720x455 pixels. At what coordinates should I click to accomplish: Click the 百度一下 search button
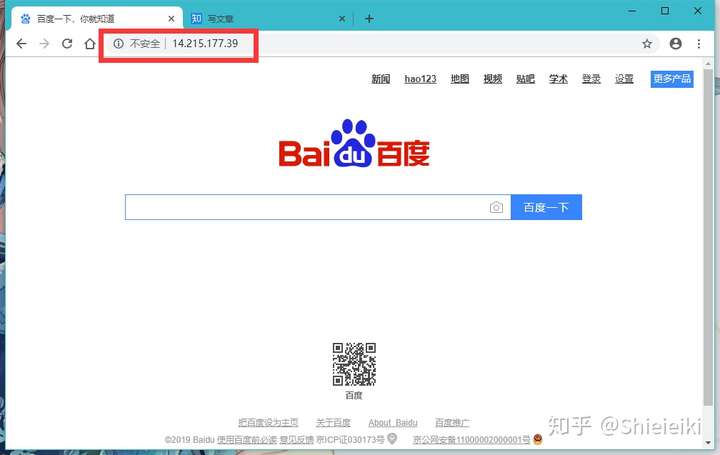[x=546, y=208]
